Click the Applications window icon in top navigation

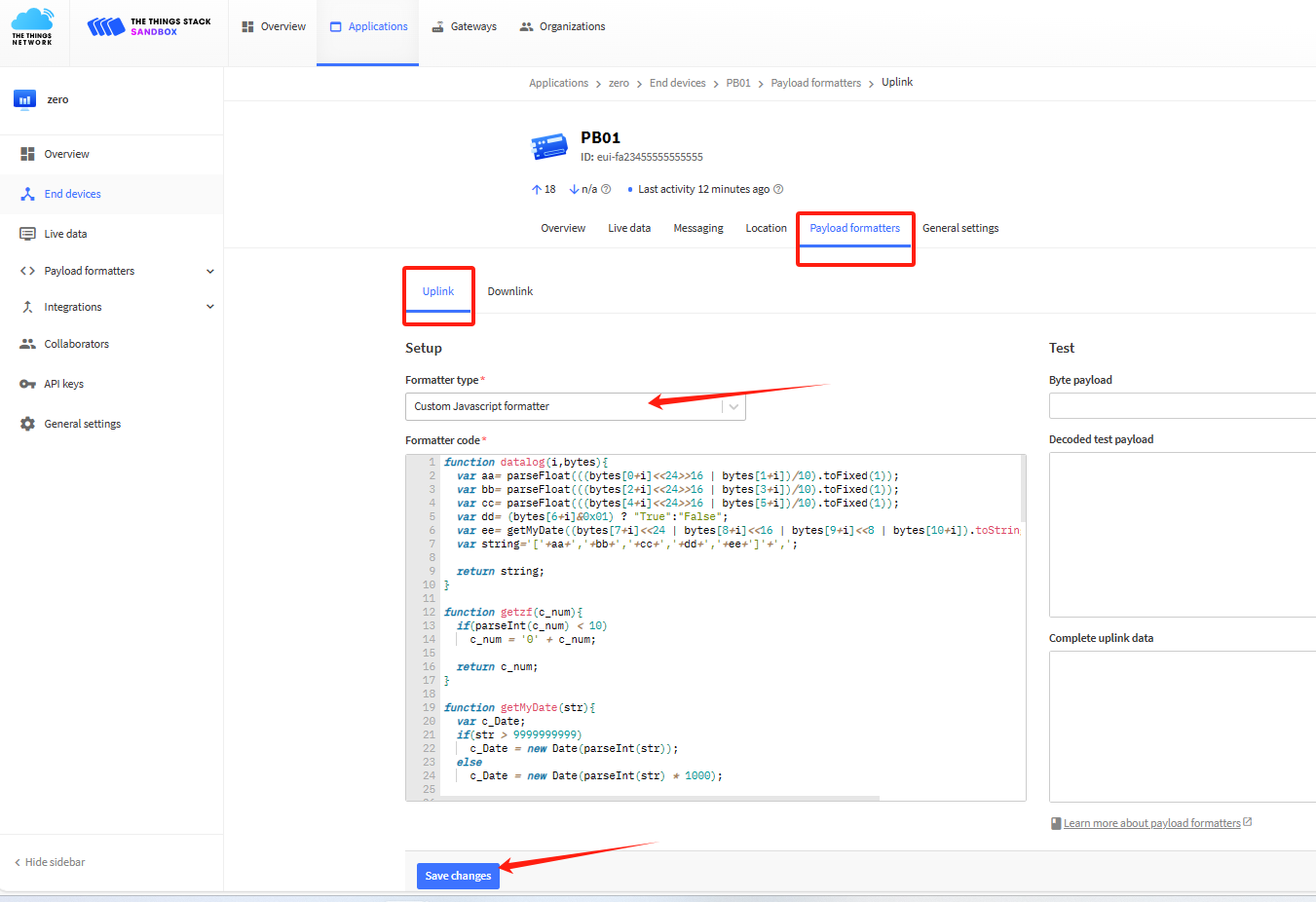point(336,27)
